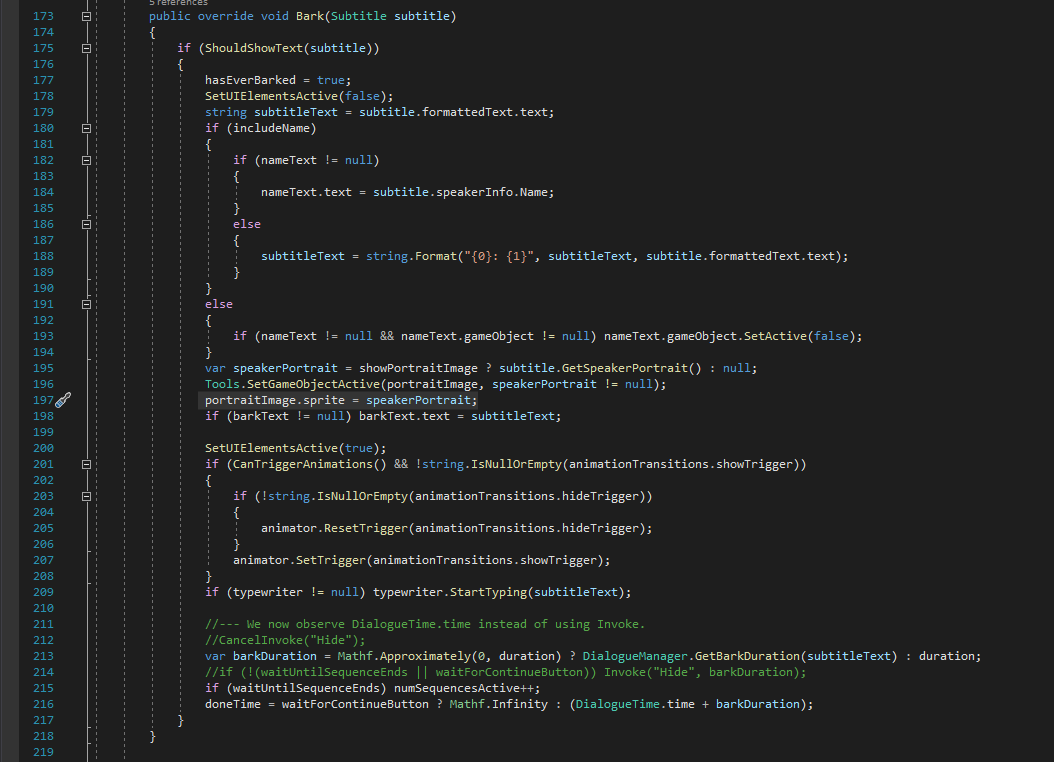The height and width of the screenshot is (762, 1054).
Task: Click barkText.text on line 198
Action: [x=404, y=417]
